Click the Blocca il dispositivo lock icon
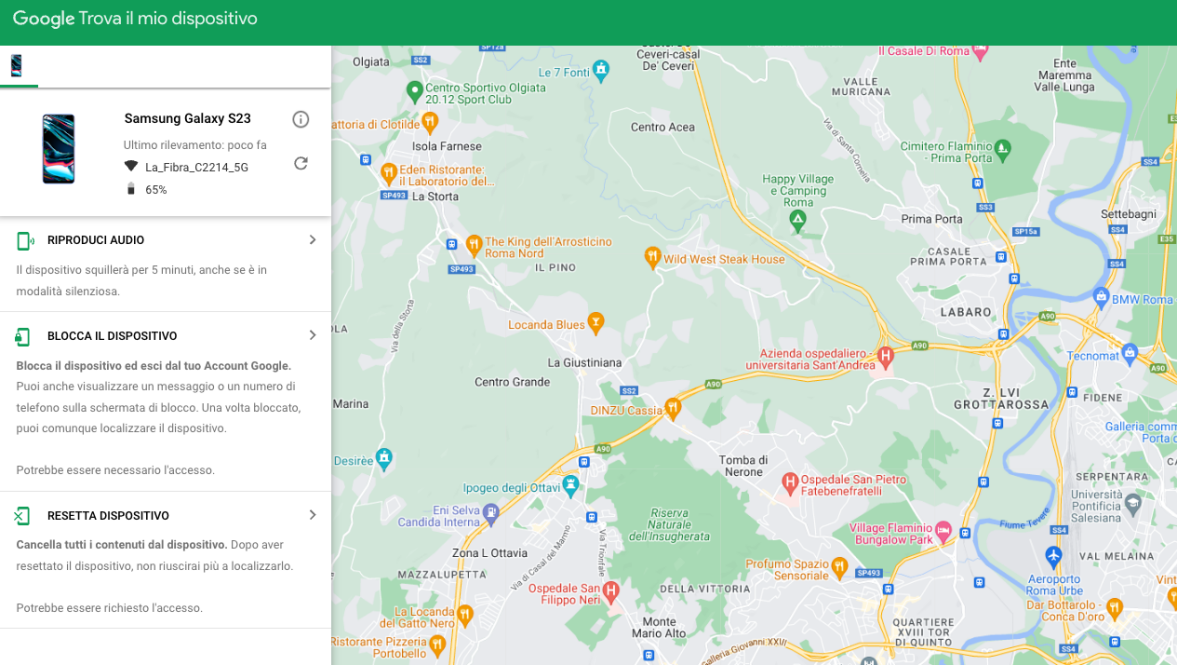Screen dimensions: 1177x665 (x=22, y=336)
